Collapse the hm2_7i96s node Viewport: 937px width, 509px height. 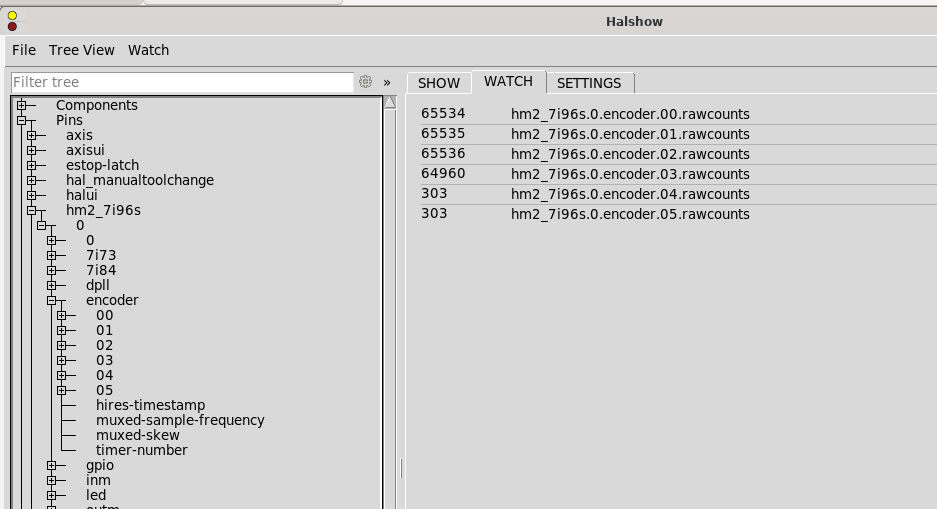click(x=32, y=210)
